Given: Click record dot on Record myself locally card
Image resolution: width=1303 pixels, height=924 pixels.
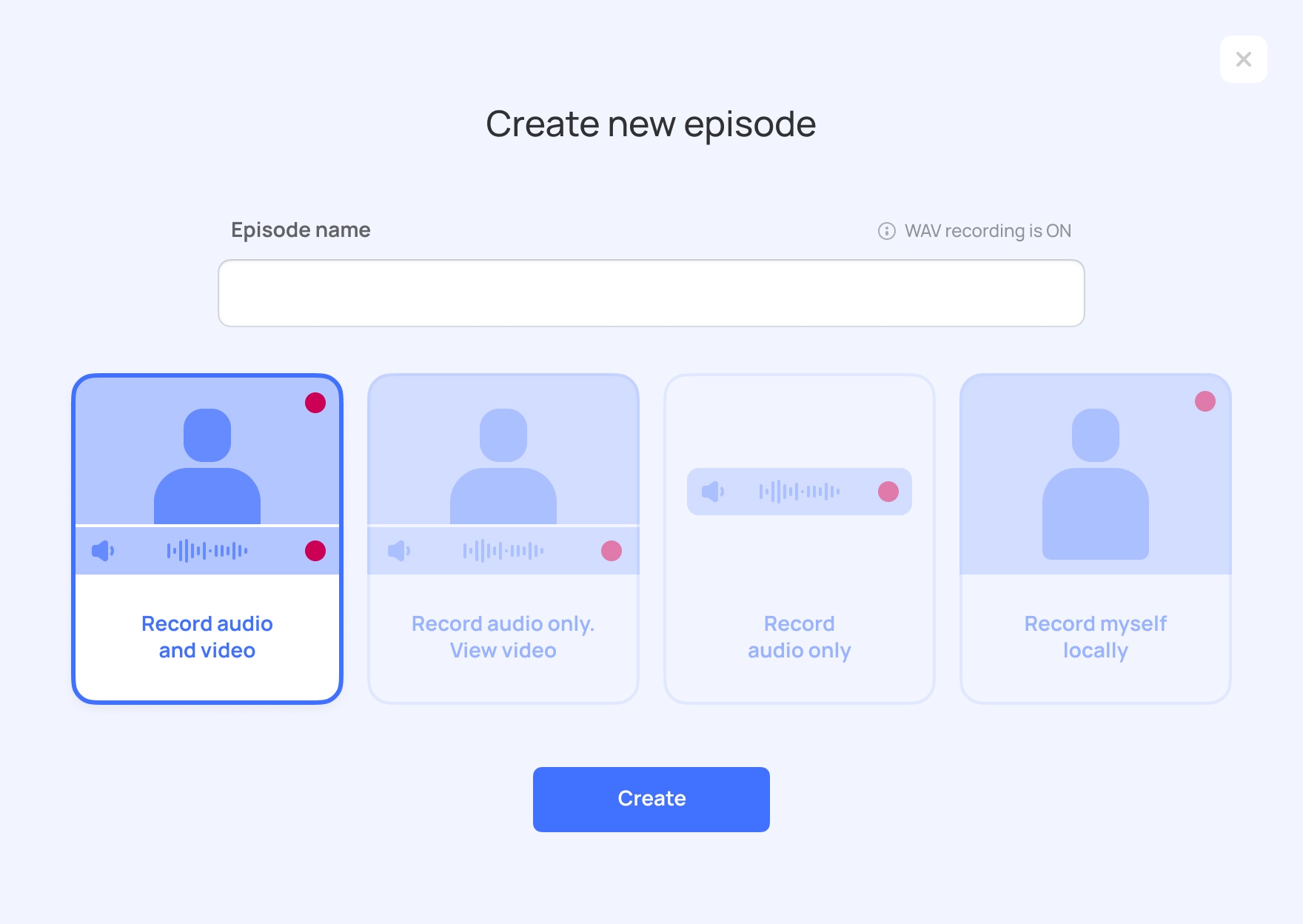Looking at the screenshot, I should pos(1205,401).
